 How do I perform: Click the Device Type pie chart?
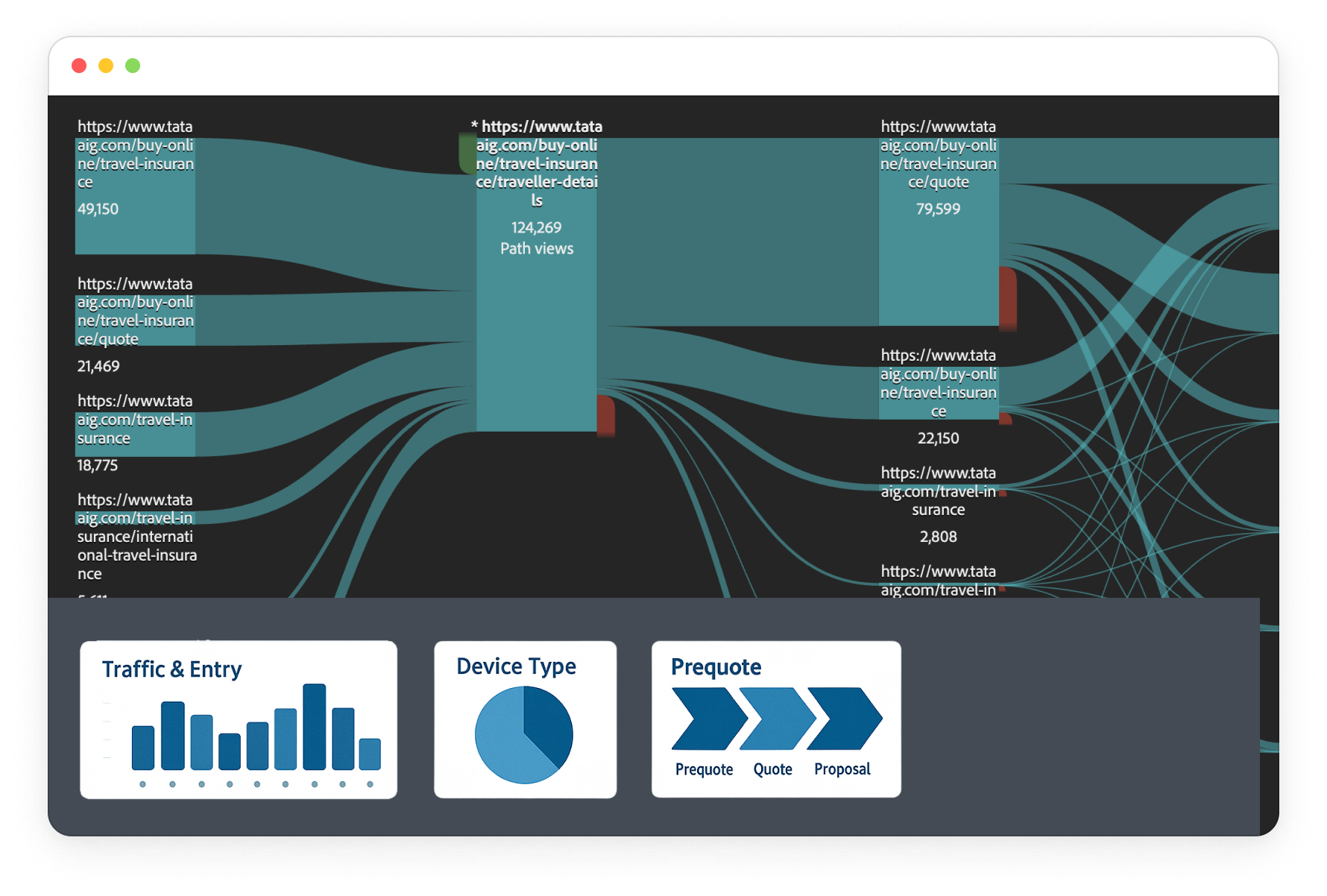[524, 735]
